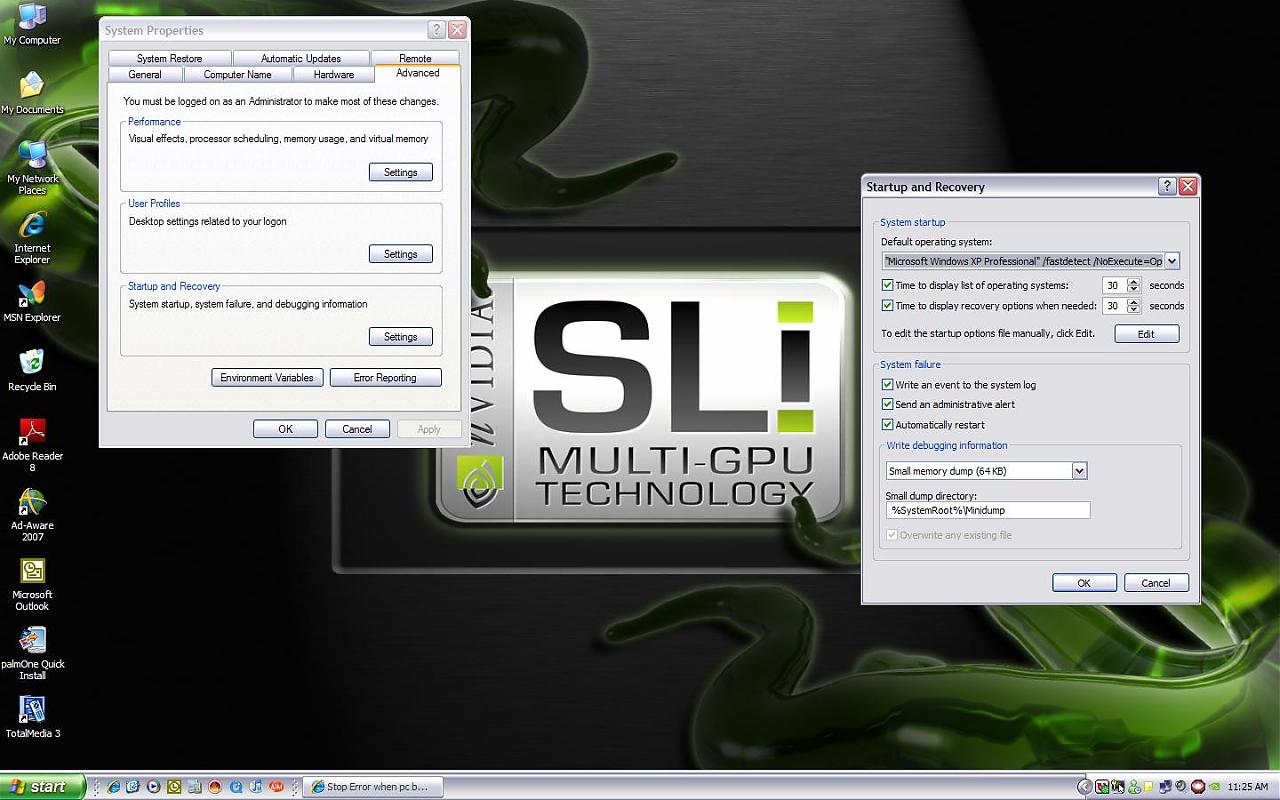Open the Adobe Reader 8 desktop icon

(32, 433)
